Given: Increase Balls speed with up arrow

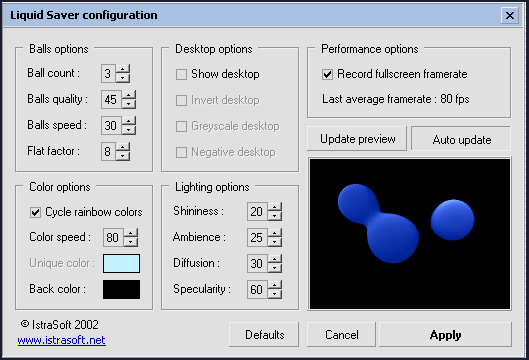Looking at the screenshot, I should [x=129, y=121].
